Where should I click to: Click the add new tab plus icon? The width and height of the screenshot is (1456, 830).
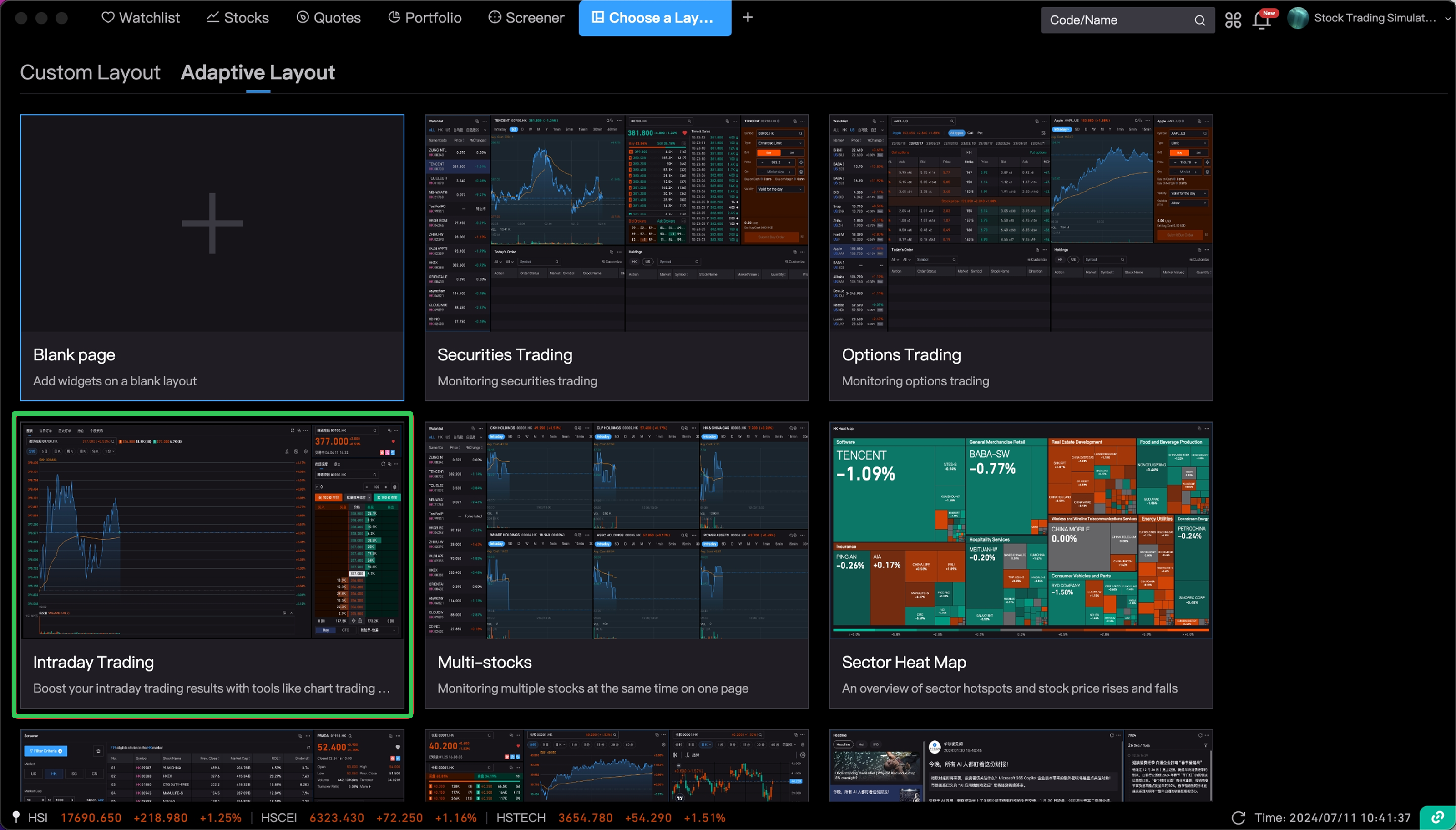point(748,18)
